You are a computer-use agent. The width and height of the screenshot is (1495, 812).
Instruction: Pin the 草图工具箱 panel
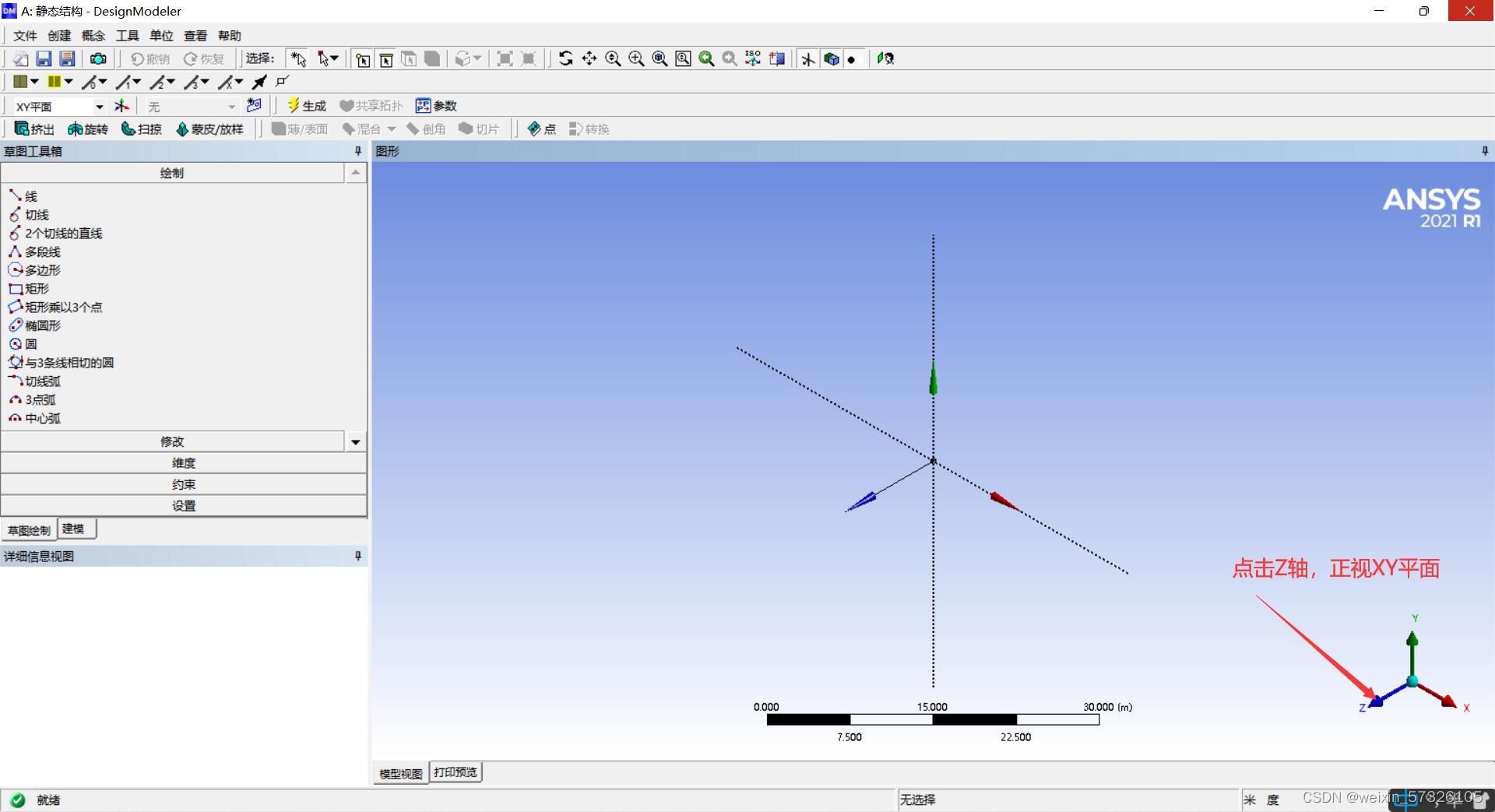(358, 151)
